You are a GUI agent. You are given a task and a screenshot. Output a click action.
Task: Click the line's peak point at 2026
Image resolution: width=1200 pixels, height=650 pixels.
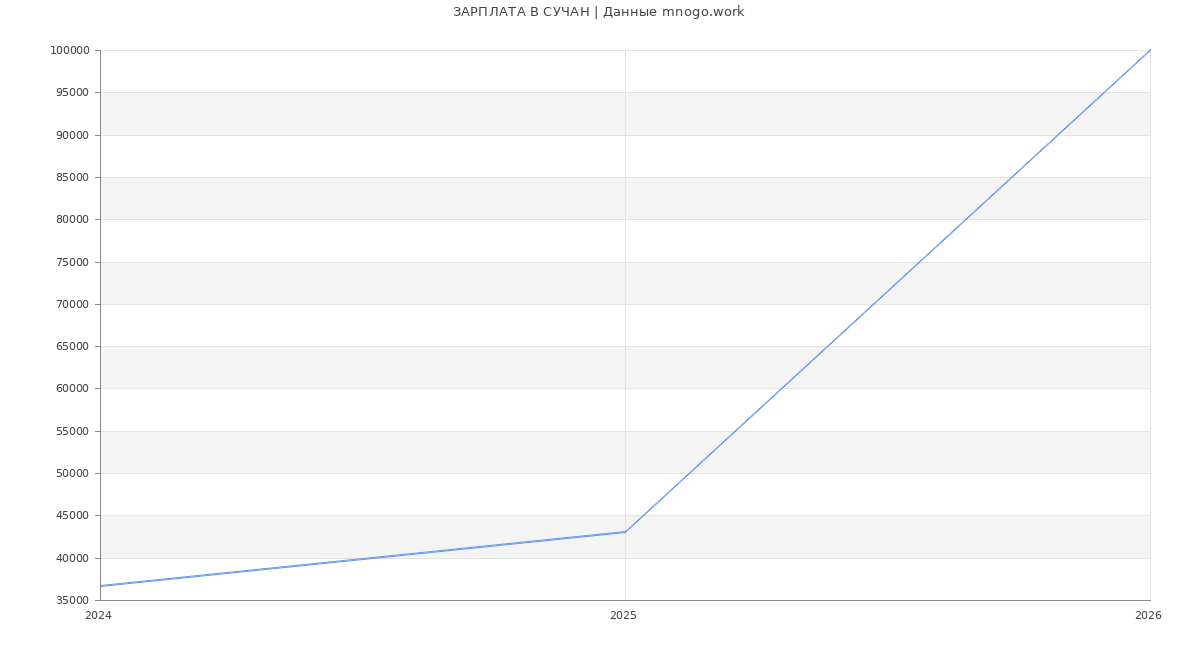pos(1150,50)
